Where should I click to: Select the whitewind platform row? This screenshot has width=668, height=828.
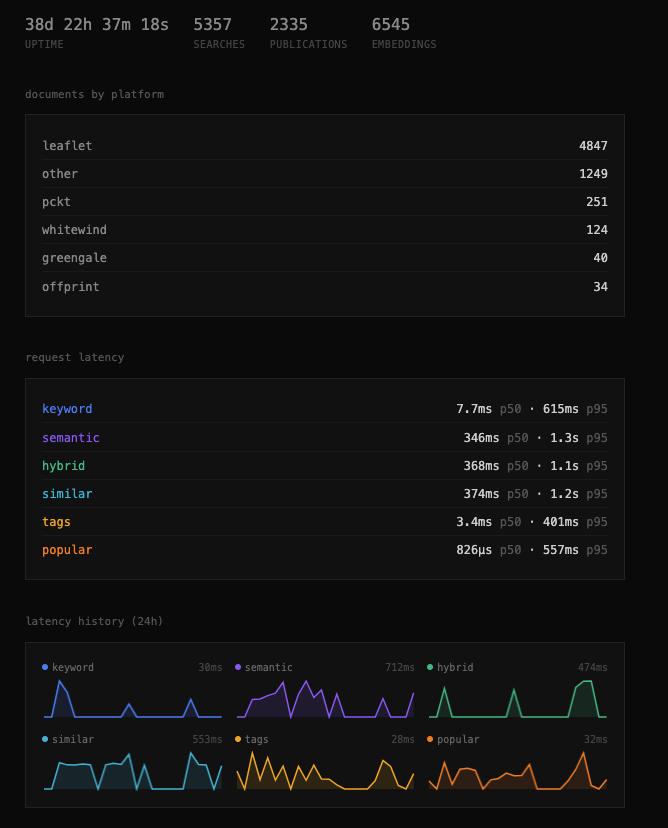(x=324, y=230)
